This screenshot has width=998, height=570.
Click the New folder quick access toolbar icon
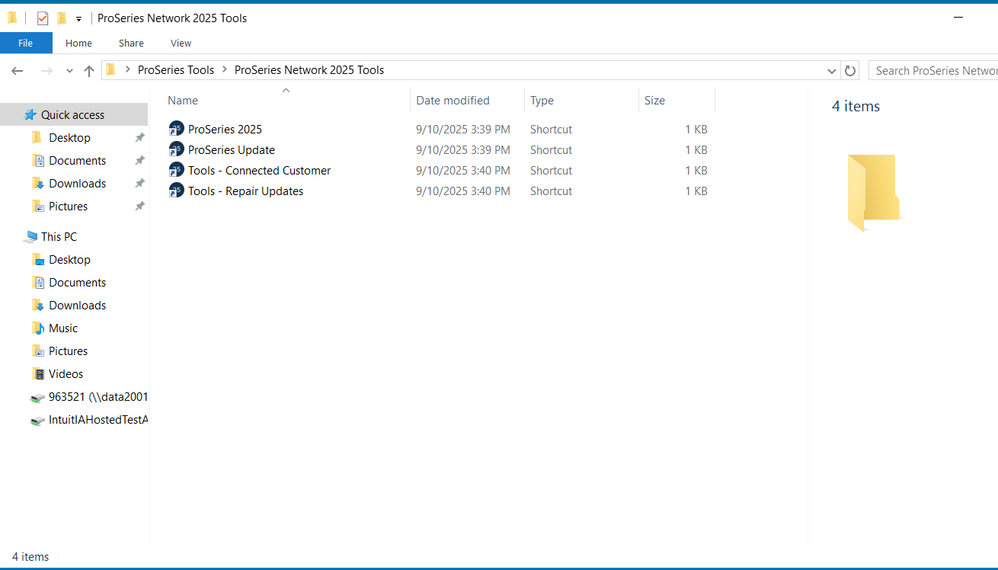click(x=62, y=18)
